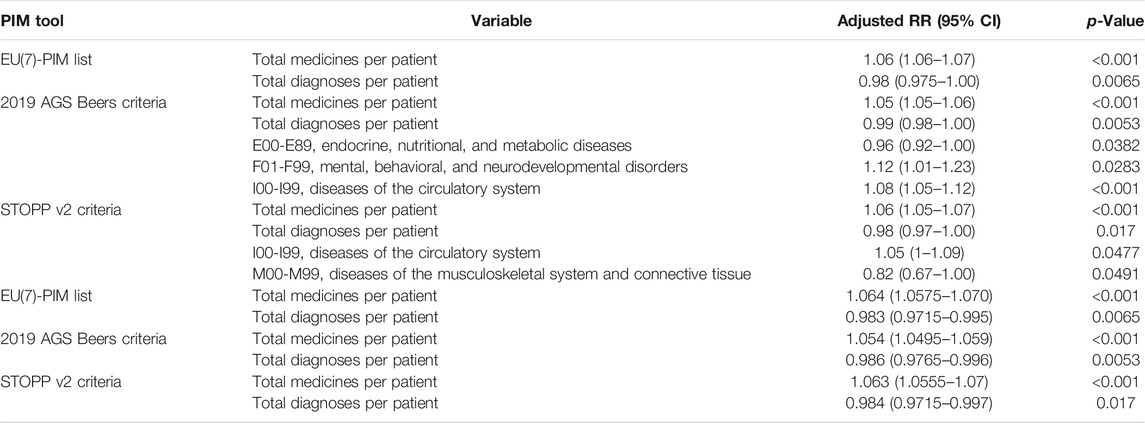The width and height of the screenshot is (1145, 423).
Task: Click the value 0.96 (0.92–1.00)
Action: click(x=919, y=145)
